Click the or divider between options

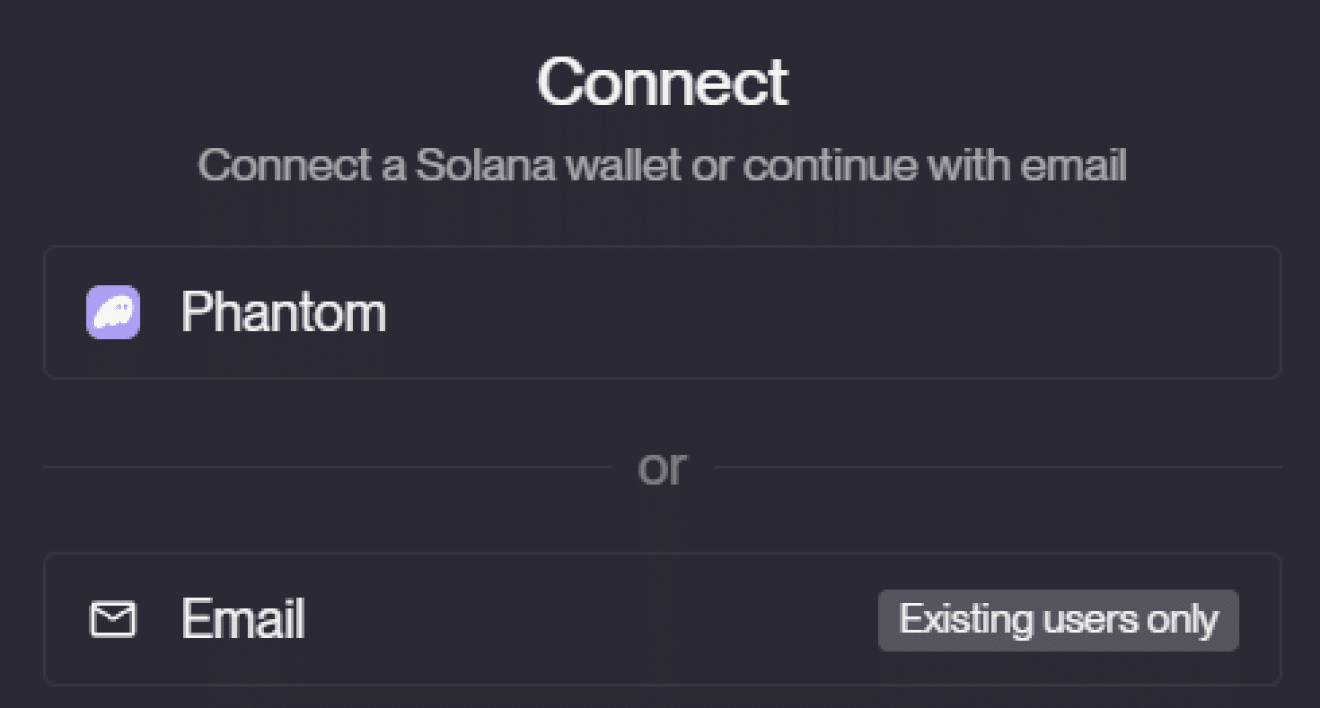click(x=663, y=466)
